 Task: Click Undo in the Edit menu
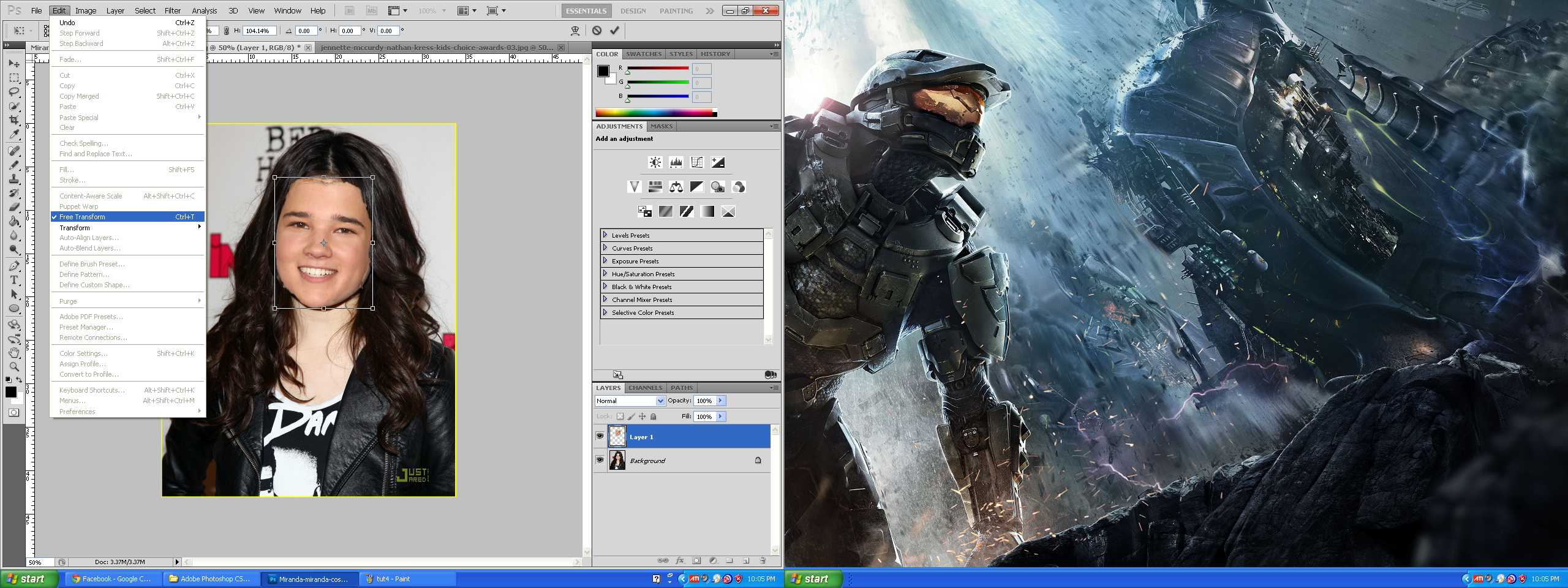[127, 23]
